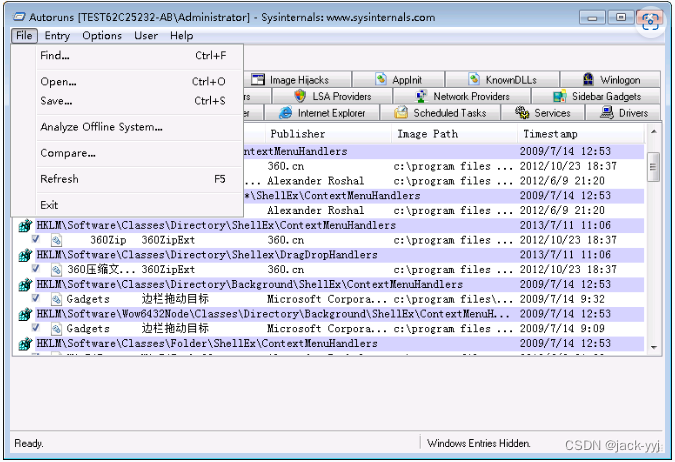Switch to Network Providers tab
The image size is (675, 462).
click(x=463, y=96)
